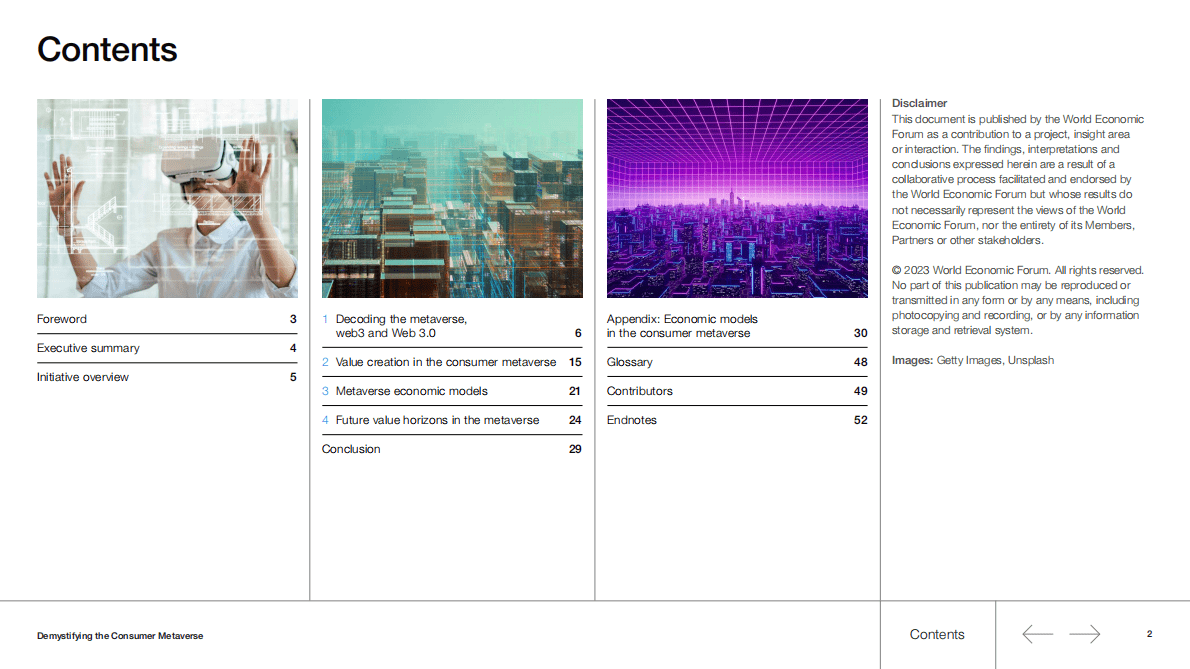This screenshot has height=669, width=1190.
Task: Go to Executive summary section
Action: click(x=88, y=348)
